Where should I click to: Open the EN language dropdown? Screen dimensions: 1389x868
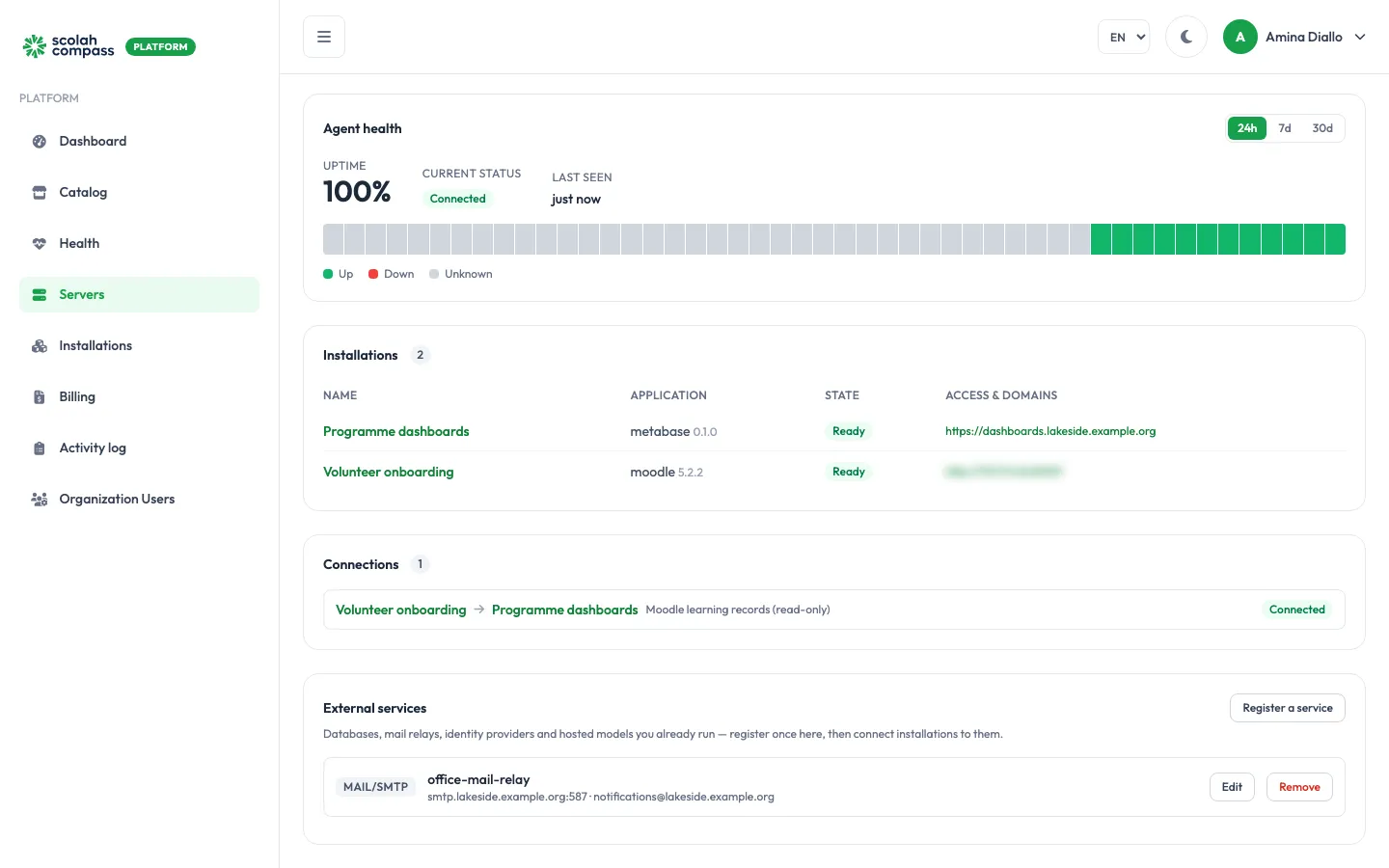pyautogui.click(x=1124, y=37)
